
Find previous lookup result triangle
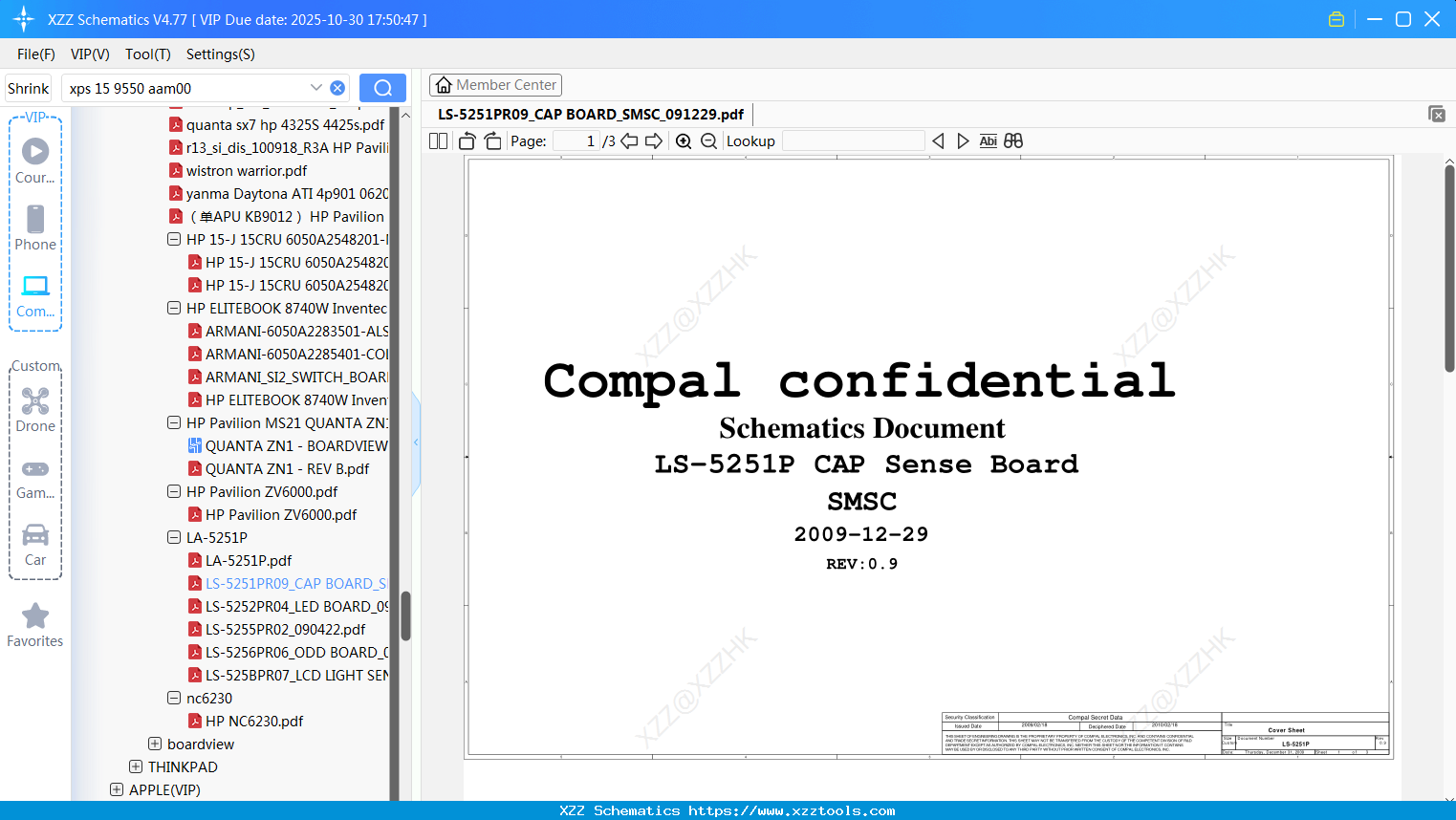pos(938,141)
